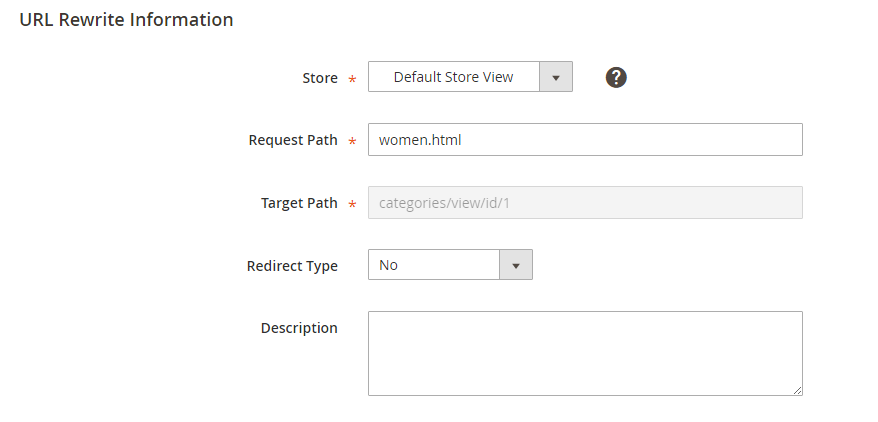Click the red asterisk beside Target Path
878x422 pixels.
(352, 204)
